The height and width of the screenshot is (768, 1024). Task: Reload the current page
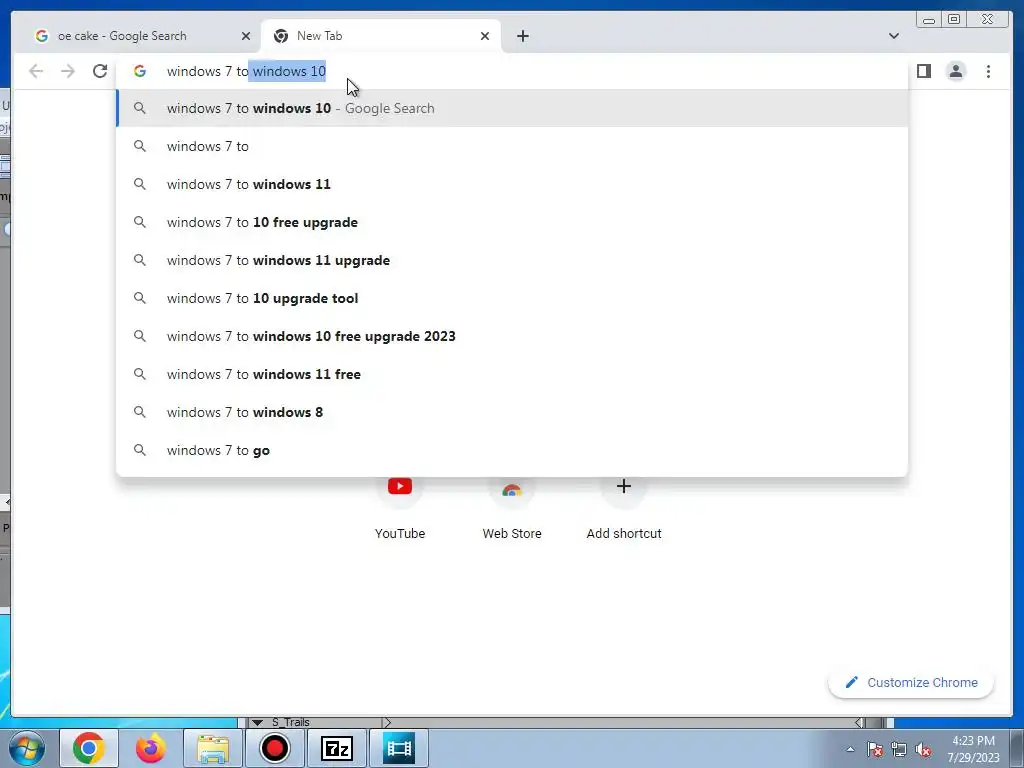pos(100,71)
